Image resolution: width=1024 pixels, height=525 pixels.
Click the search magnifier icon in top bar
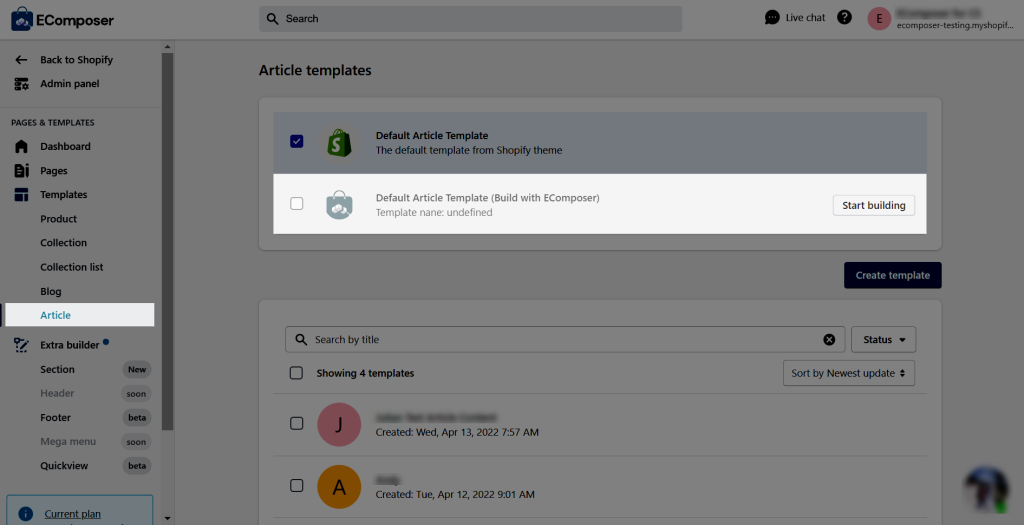[x=273, y=19]
